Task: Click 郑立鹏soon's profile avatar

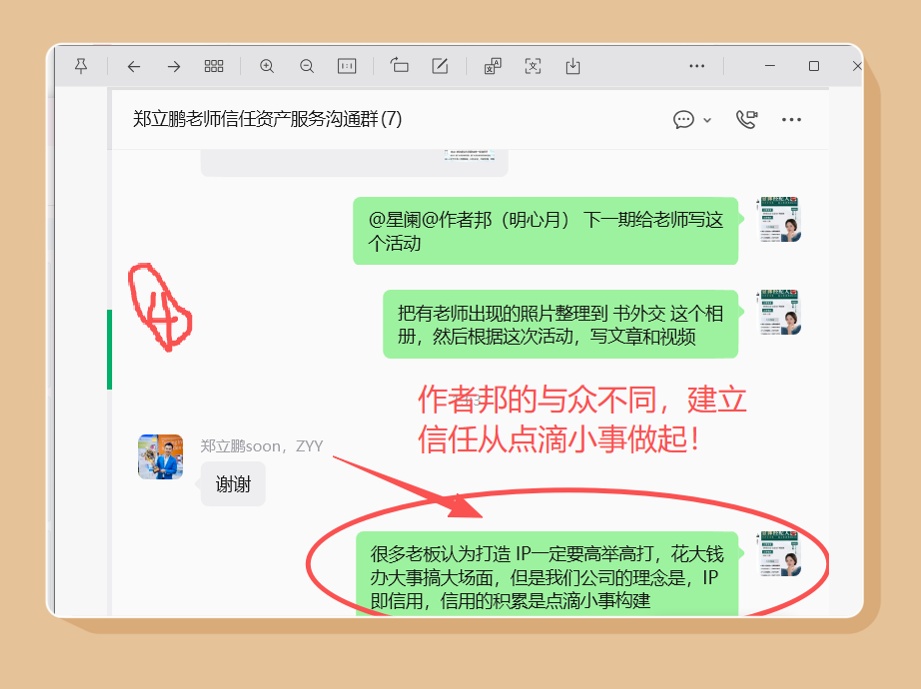Action: [160, 457]
